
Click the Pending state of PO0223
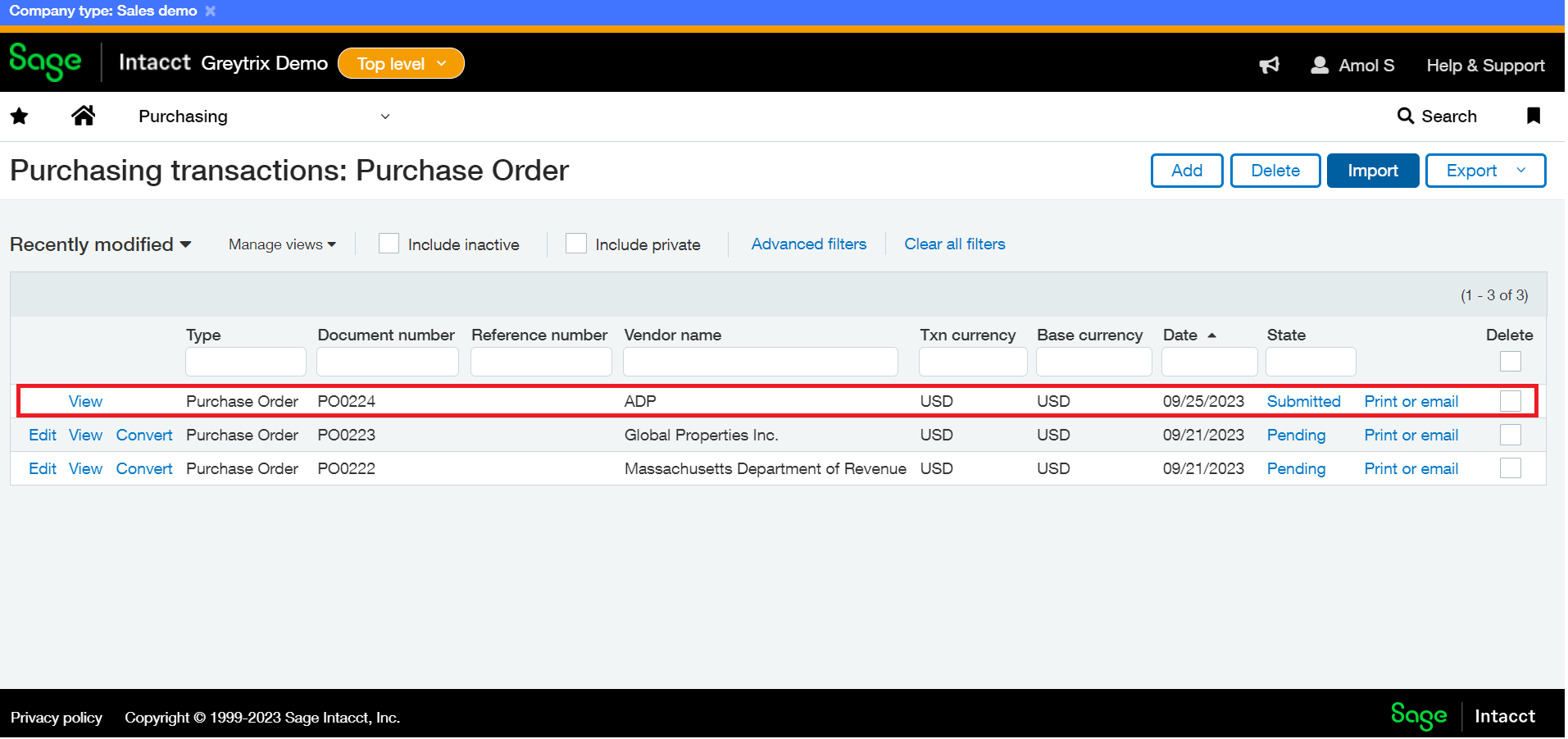pyautogui.click(x=1296, y=435)
